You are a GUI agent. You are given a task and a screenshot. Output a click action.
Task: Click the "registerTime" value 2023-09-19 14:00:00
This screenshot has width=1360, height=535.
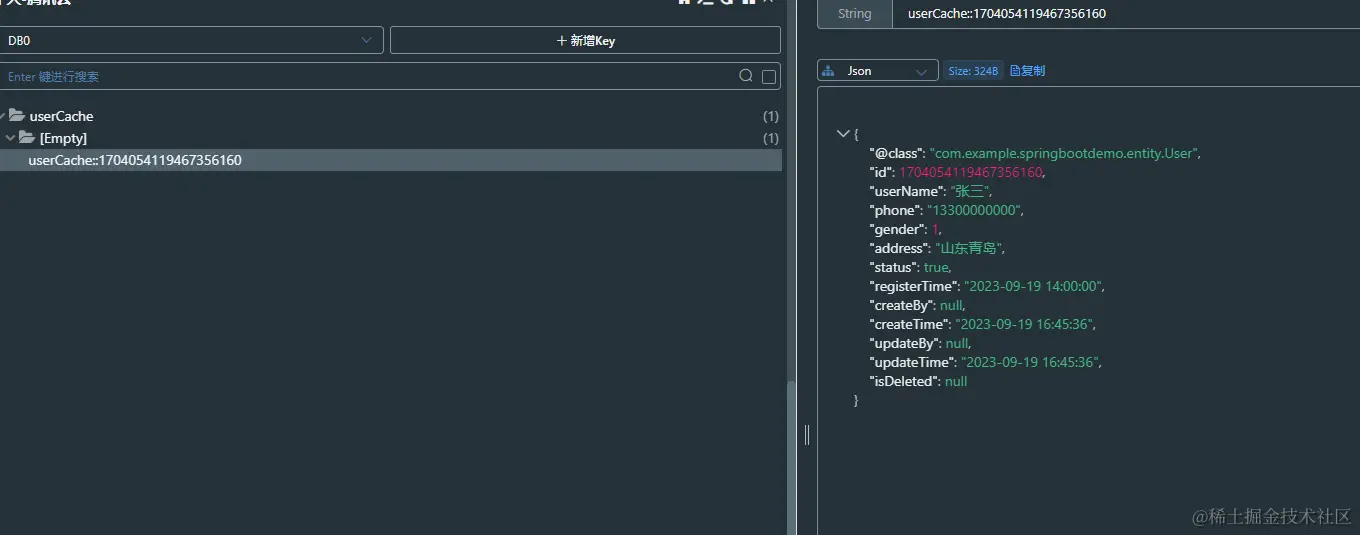1033,286
